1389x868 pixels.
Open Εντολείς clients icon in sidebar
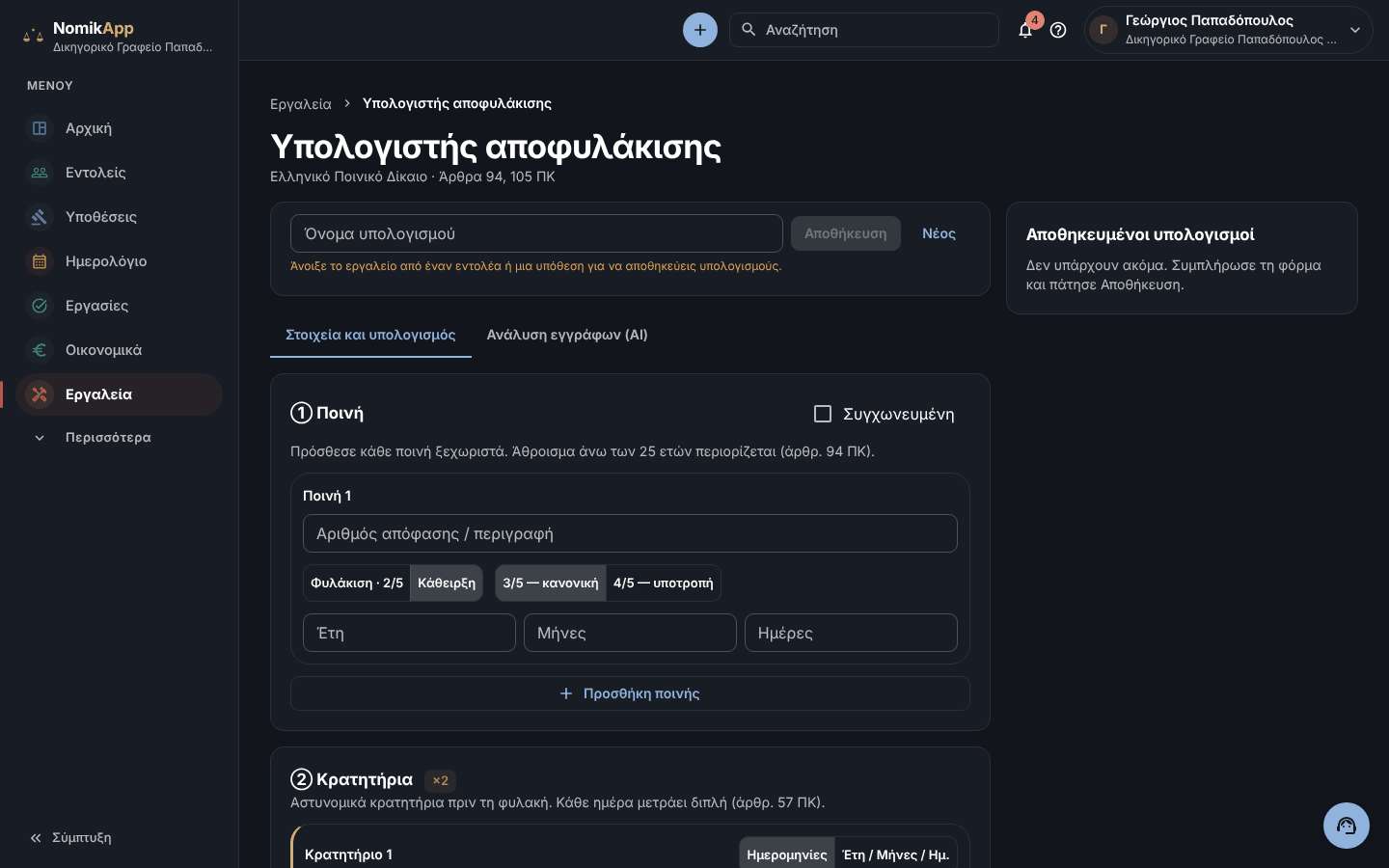coord(40,173)
